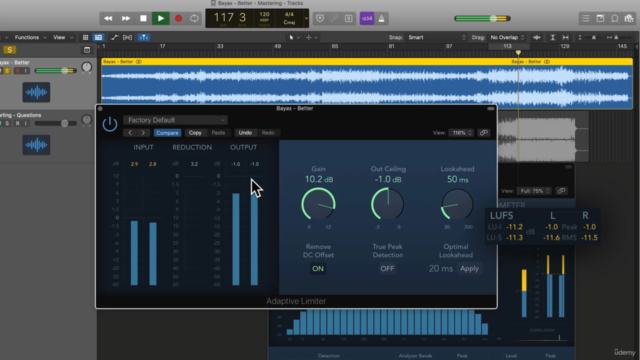Toggle True Peak Detection OFF button
This screenshot has width=640, height=360.
[387, 269]
